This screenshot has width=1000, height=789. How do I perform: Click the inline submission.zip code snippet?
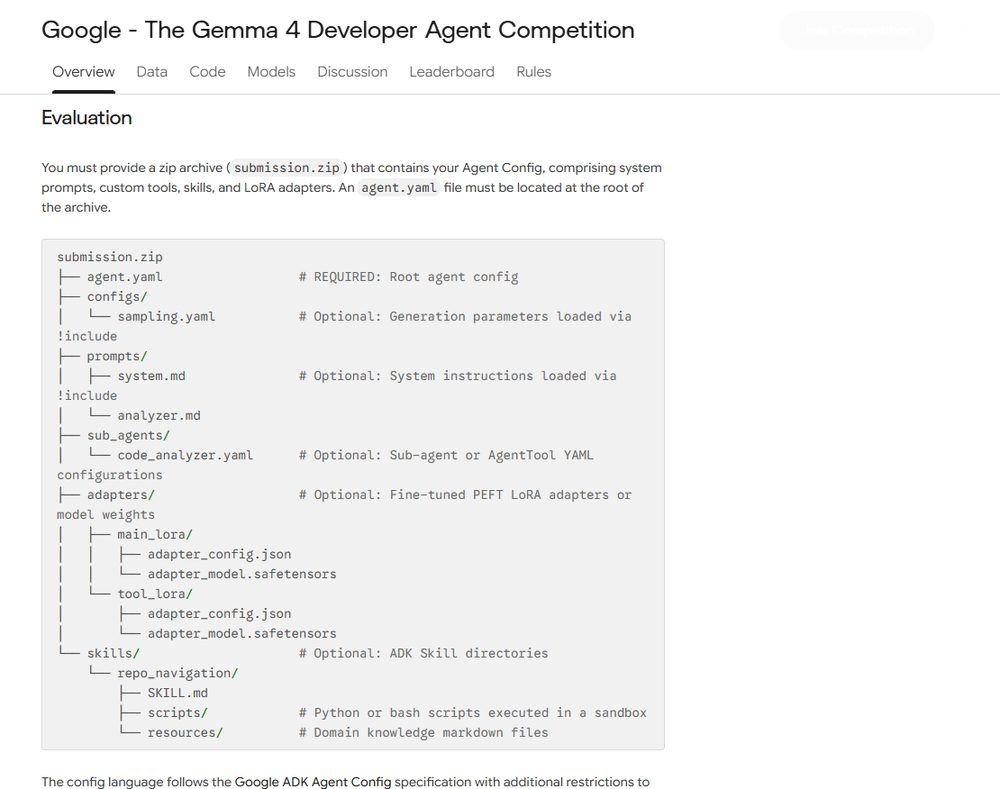(x=286, y=168)
